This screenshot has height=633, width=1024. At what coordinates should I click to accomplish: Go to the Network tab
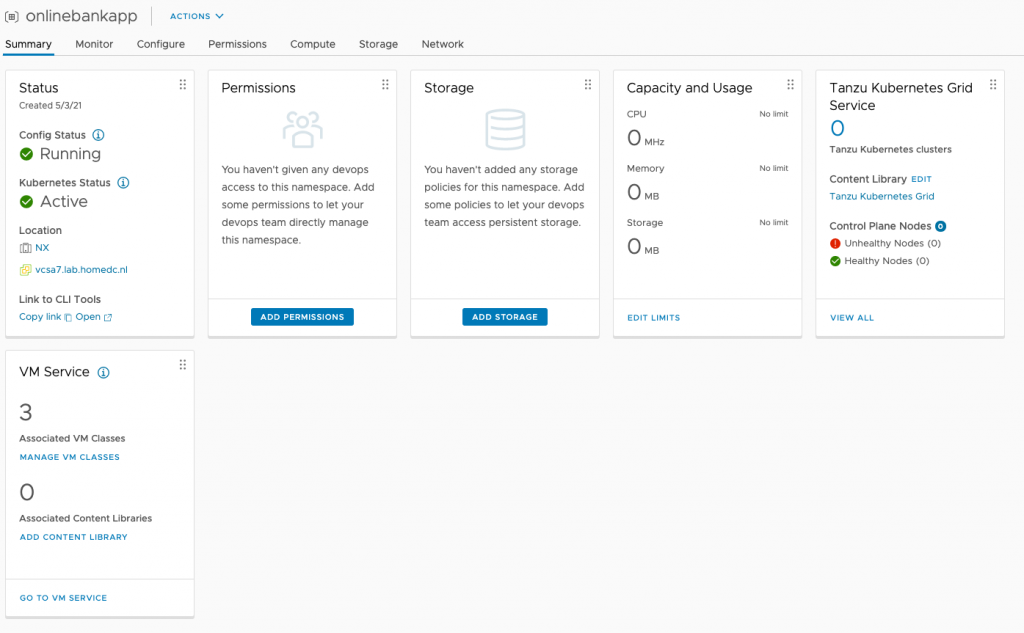tap(442, 44)
